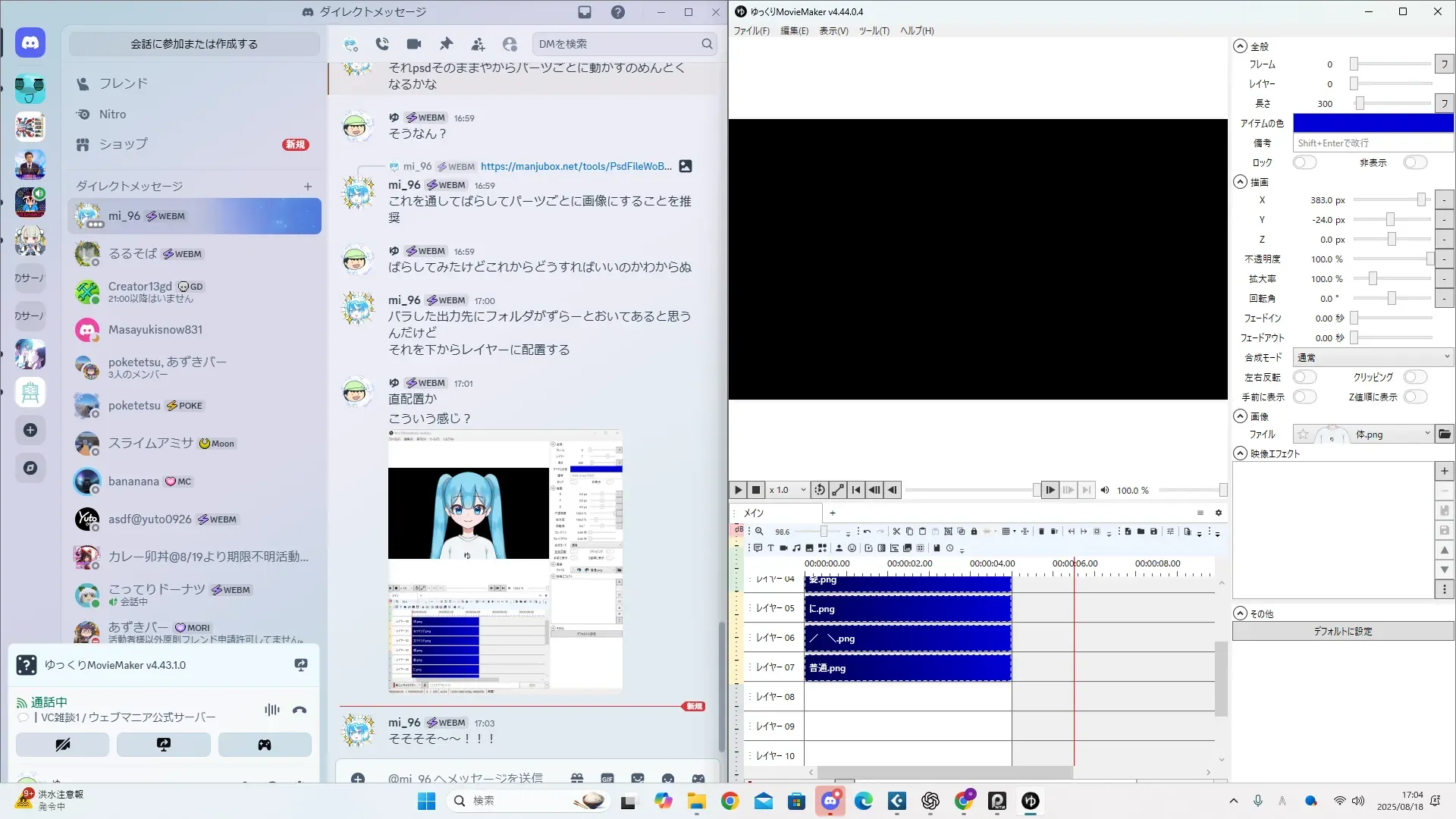Viewport: 1456px width, 819px height.
Task: Open the ファイル(F) menu
Action: [x=751, y=31]
